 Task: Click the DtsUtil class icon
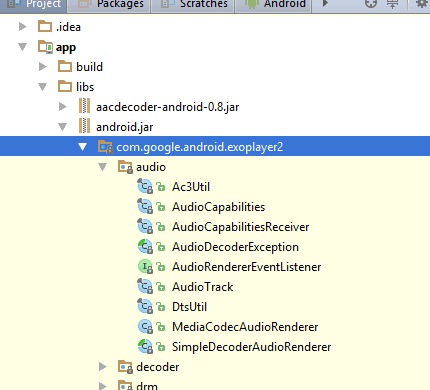pos(145,307)
